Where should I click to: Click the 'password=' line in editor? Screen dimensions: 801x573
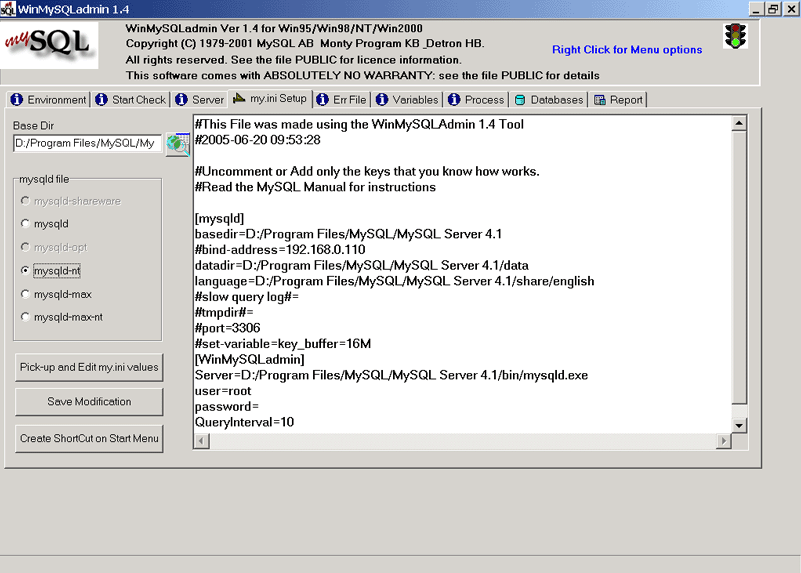pyautogui.click(x=227, y=407)
